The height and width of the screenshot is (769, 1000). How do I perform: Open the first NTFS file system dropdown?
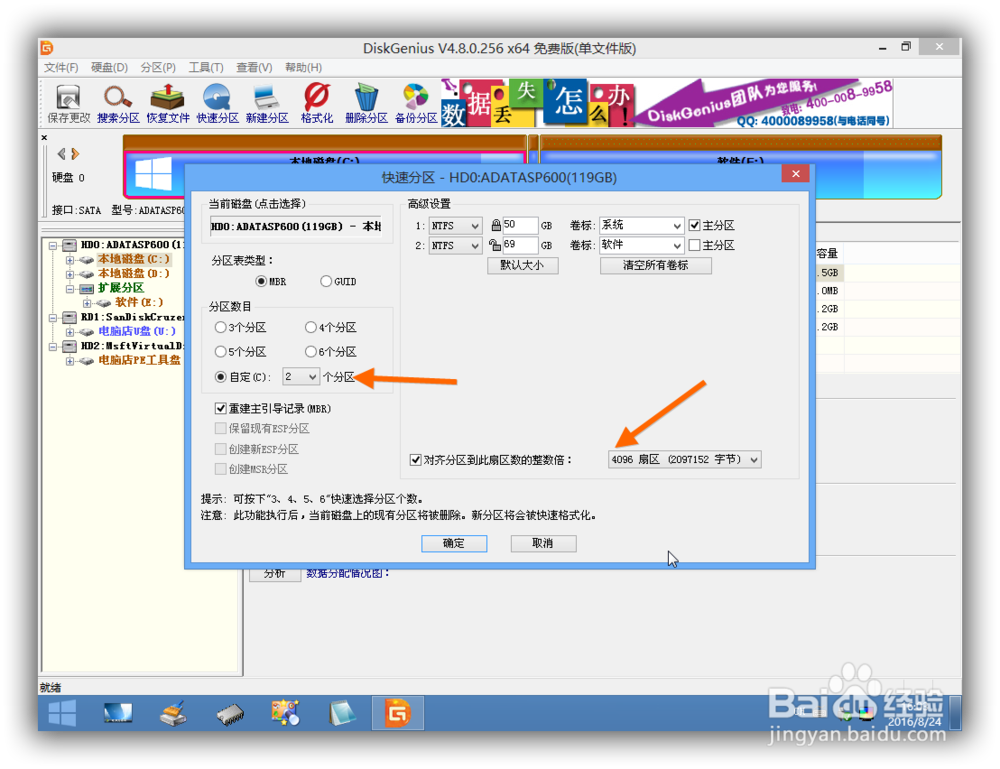coord(477,225)
